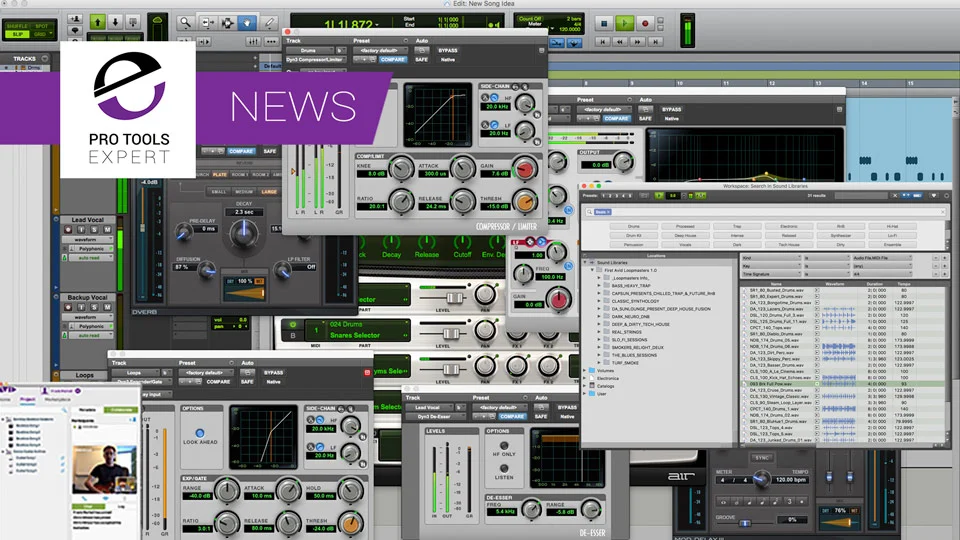Play preview in Workspace browser
This screenshot has height=540, width=960.
tap(659, 195)
